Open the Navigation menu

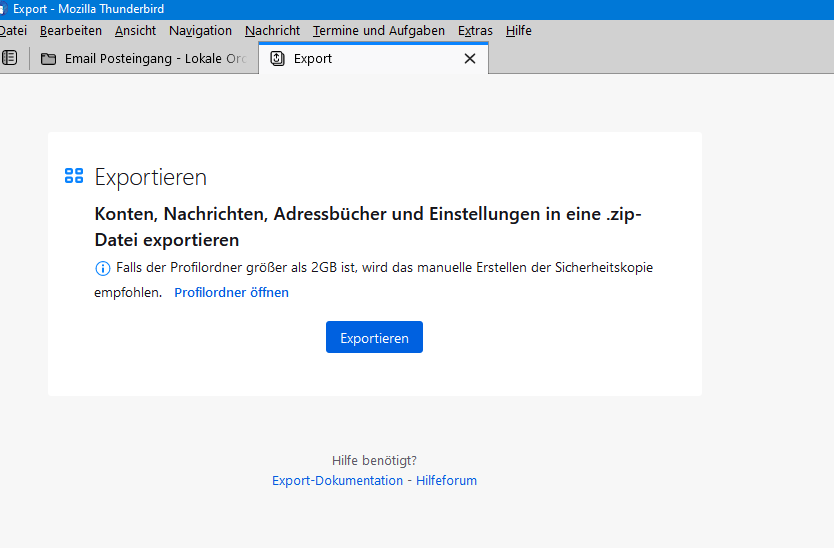pos(200,31)
